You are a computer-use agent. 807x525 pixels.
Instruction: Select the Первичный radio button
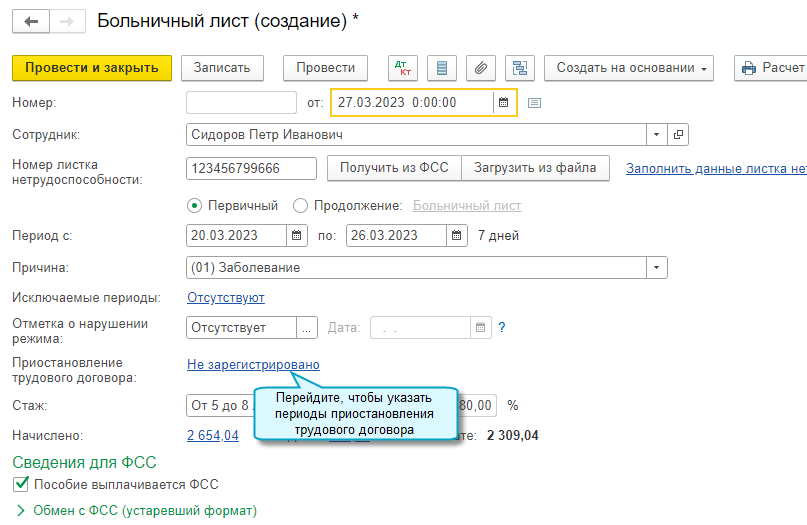[195, 205]
